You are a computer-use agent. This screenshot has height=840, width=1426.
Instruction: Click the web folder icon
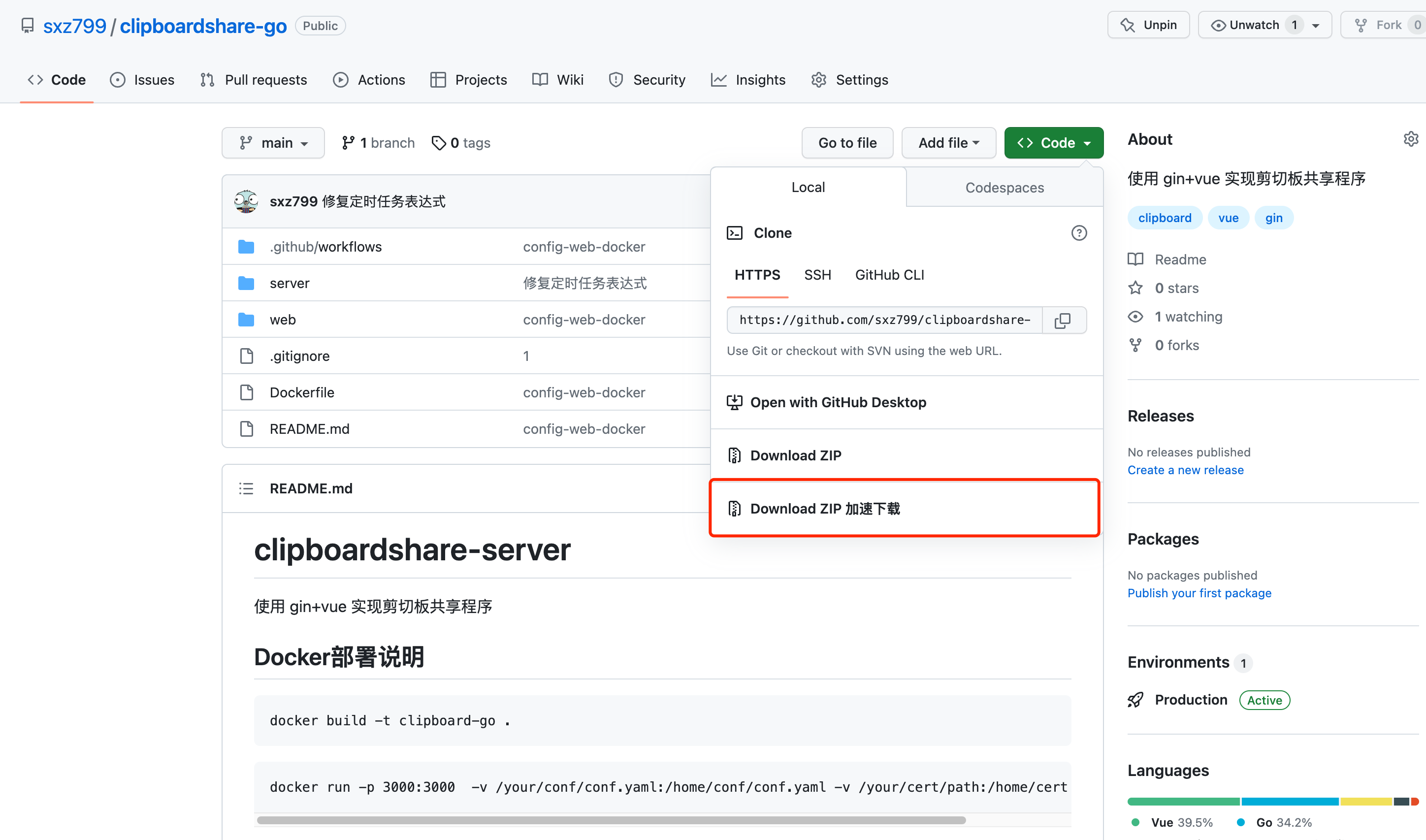(x=246, y=320)
